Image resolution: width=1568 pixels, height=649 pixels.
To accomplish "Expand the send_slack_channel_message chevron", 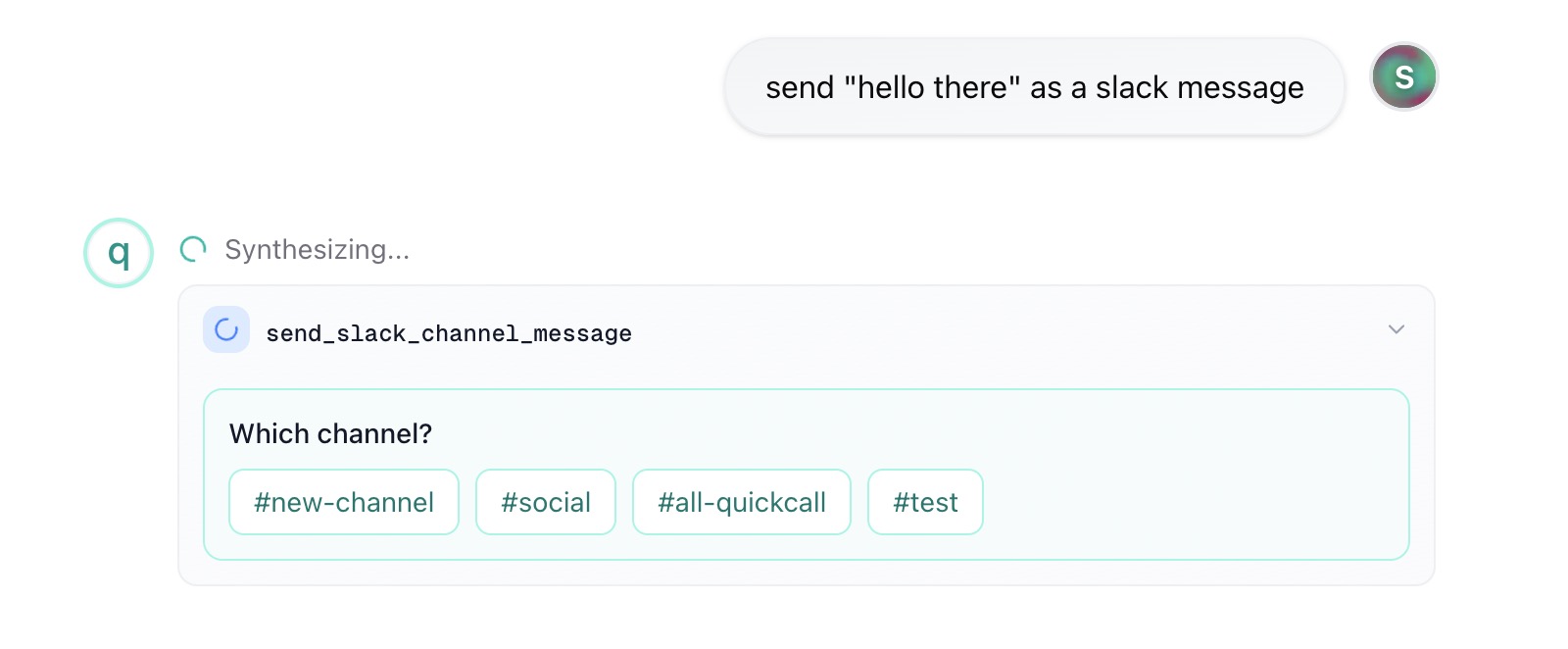I will [x=1396, y=329].
